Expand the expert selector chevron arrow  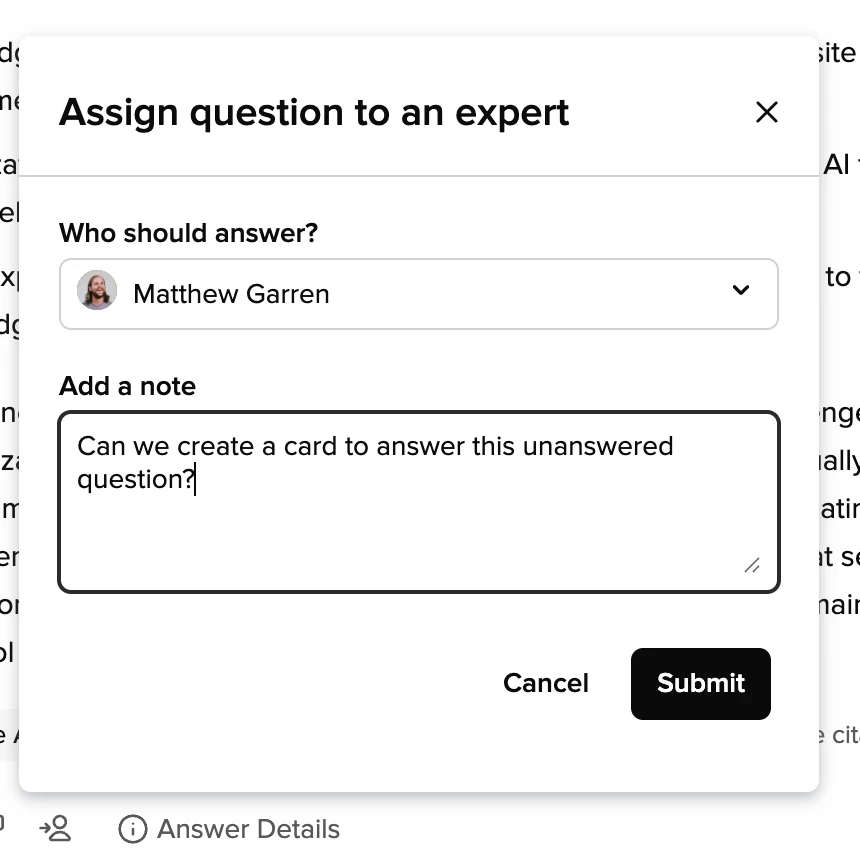tap(741, 290)
